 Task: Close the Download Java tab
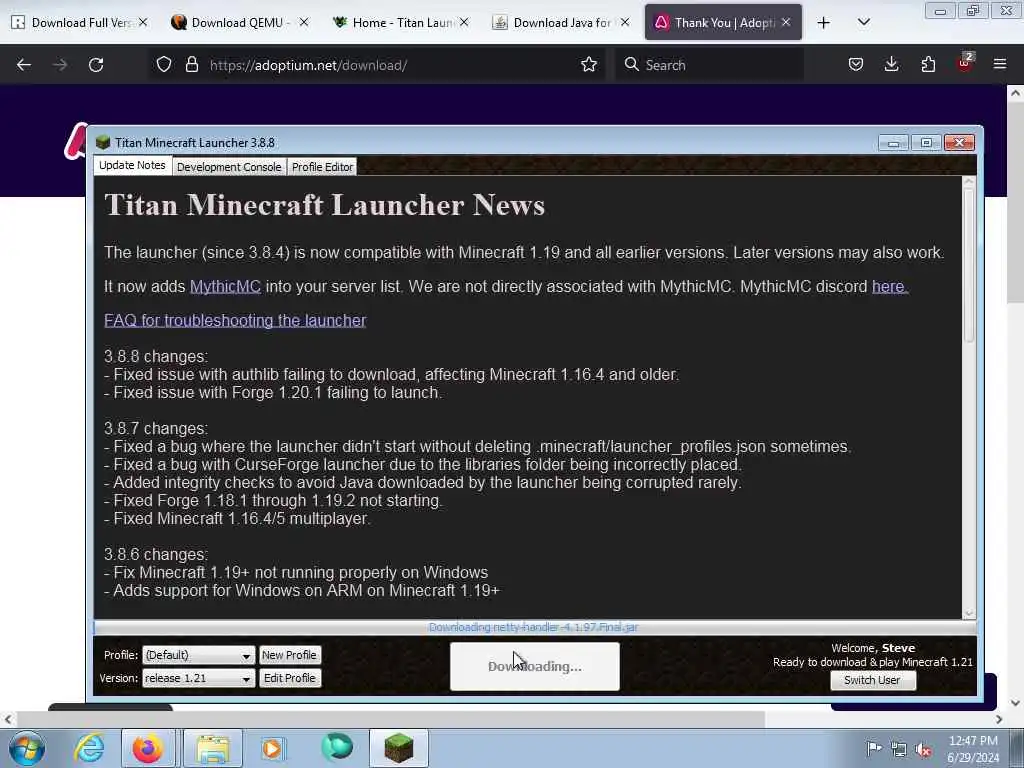click(625, 22)
